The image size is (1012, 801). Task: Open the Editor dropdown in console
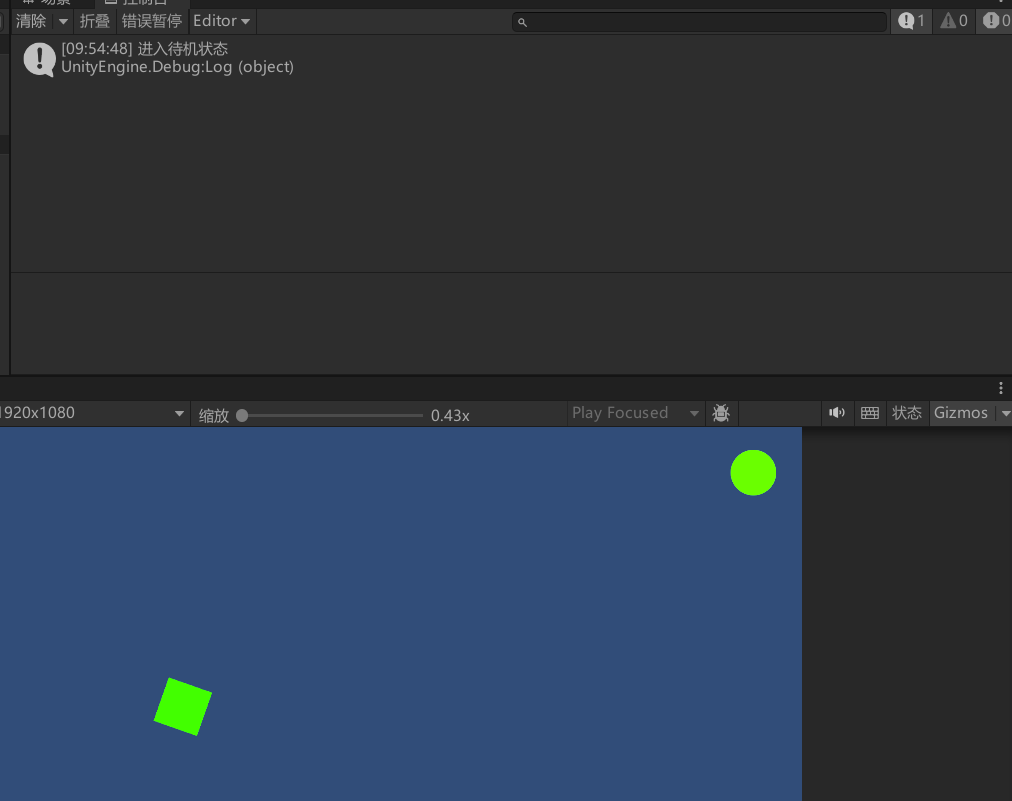pos(221,21)
